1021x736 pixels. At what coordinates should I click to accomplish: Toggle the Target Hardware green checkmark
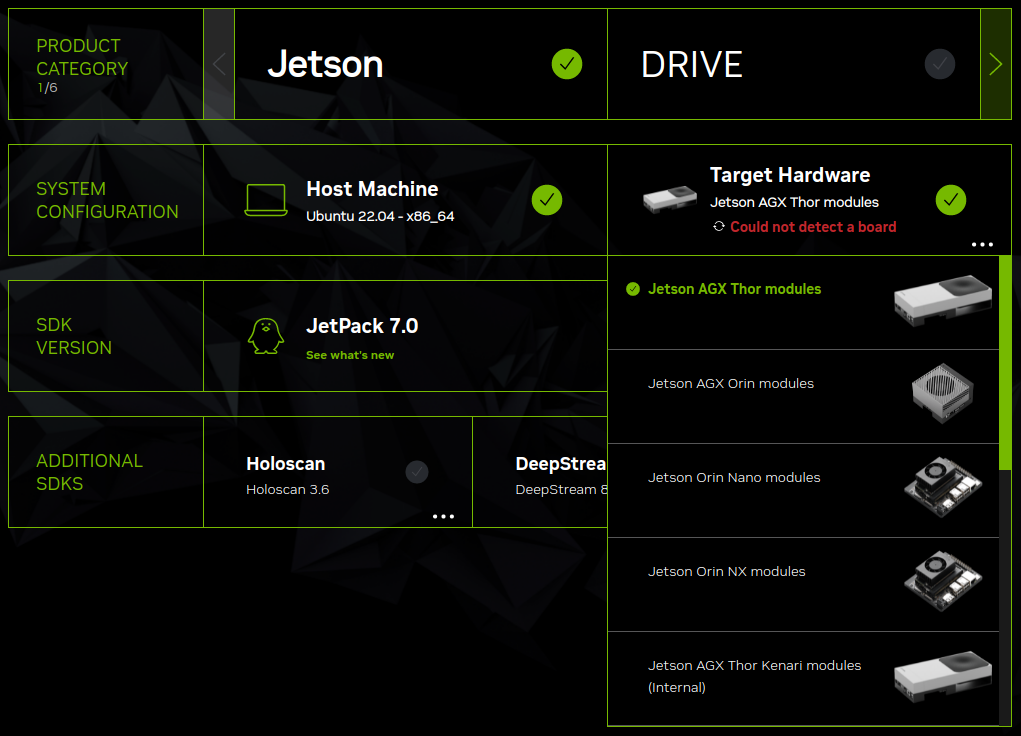[951, 200]
